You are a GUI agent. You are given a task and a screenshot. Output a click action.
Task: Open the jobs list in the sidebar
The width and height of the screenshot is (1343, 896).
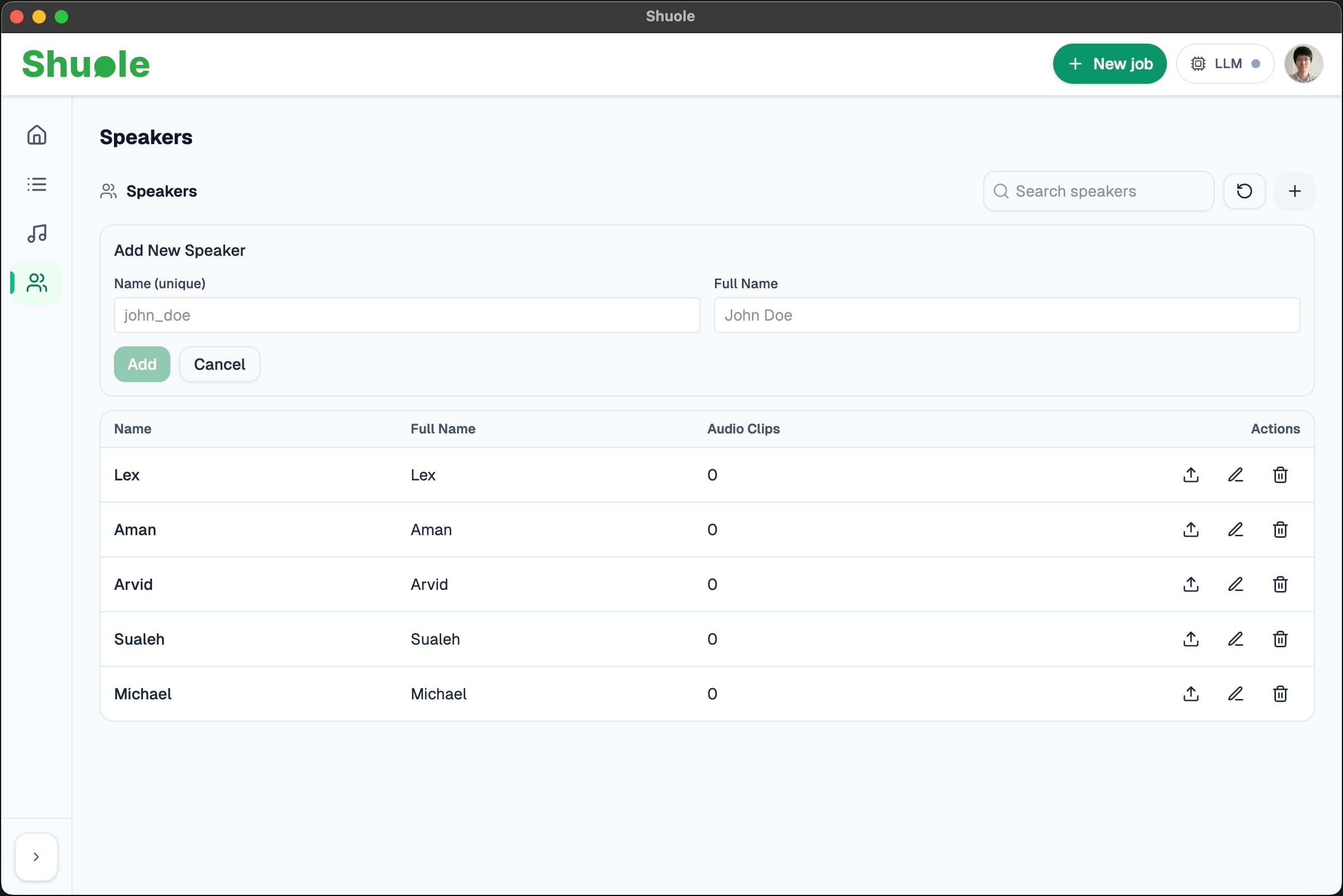tap(36, 184)
